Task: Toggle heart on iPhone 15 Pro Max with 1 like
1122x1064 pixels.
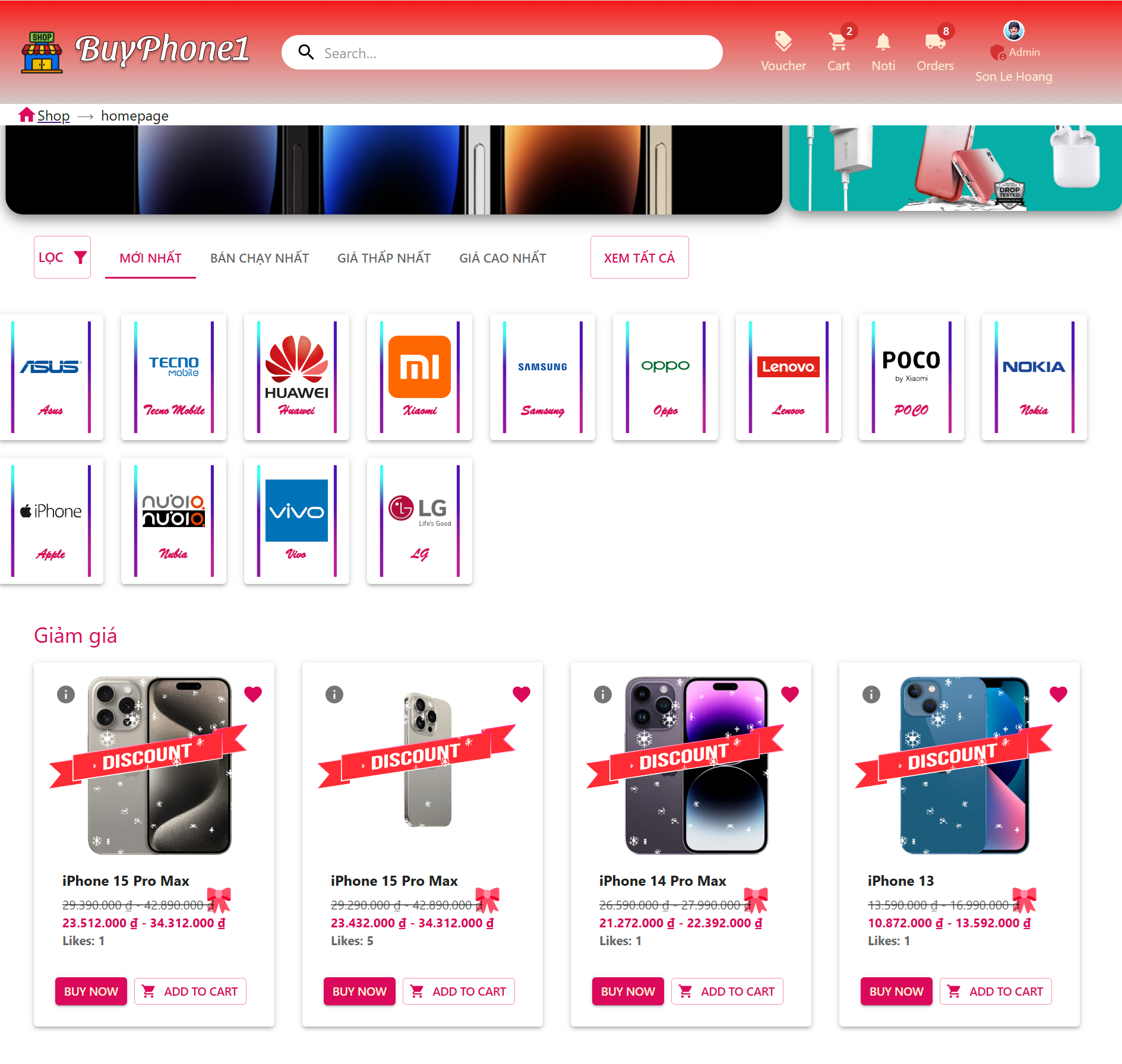Action: pos(253,694)
